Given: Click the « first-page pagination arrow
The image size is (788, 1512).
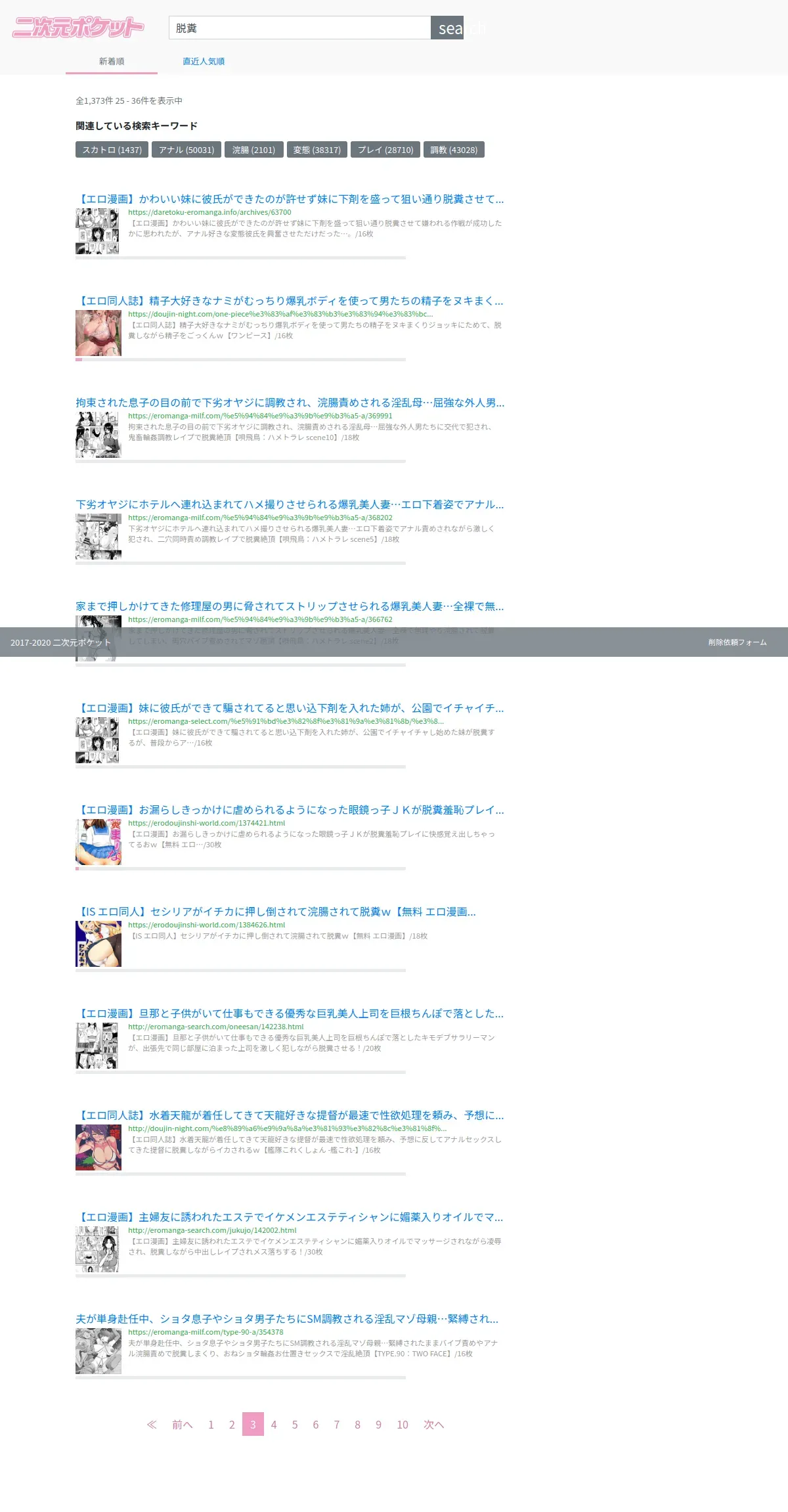Looking at the screenshot, I should [152, 1424].
